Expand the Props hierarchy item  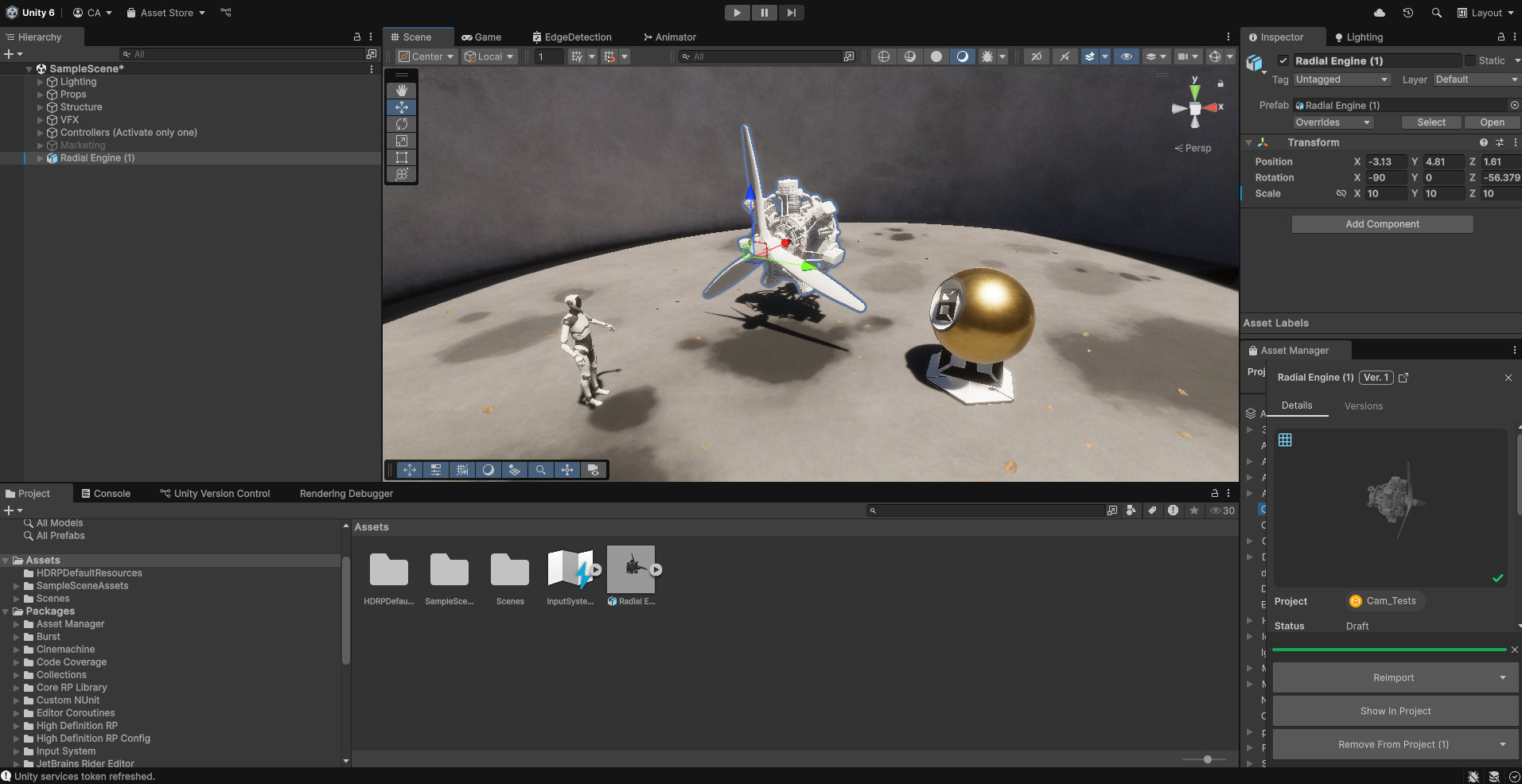[41, 95]
